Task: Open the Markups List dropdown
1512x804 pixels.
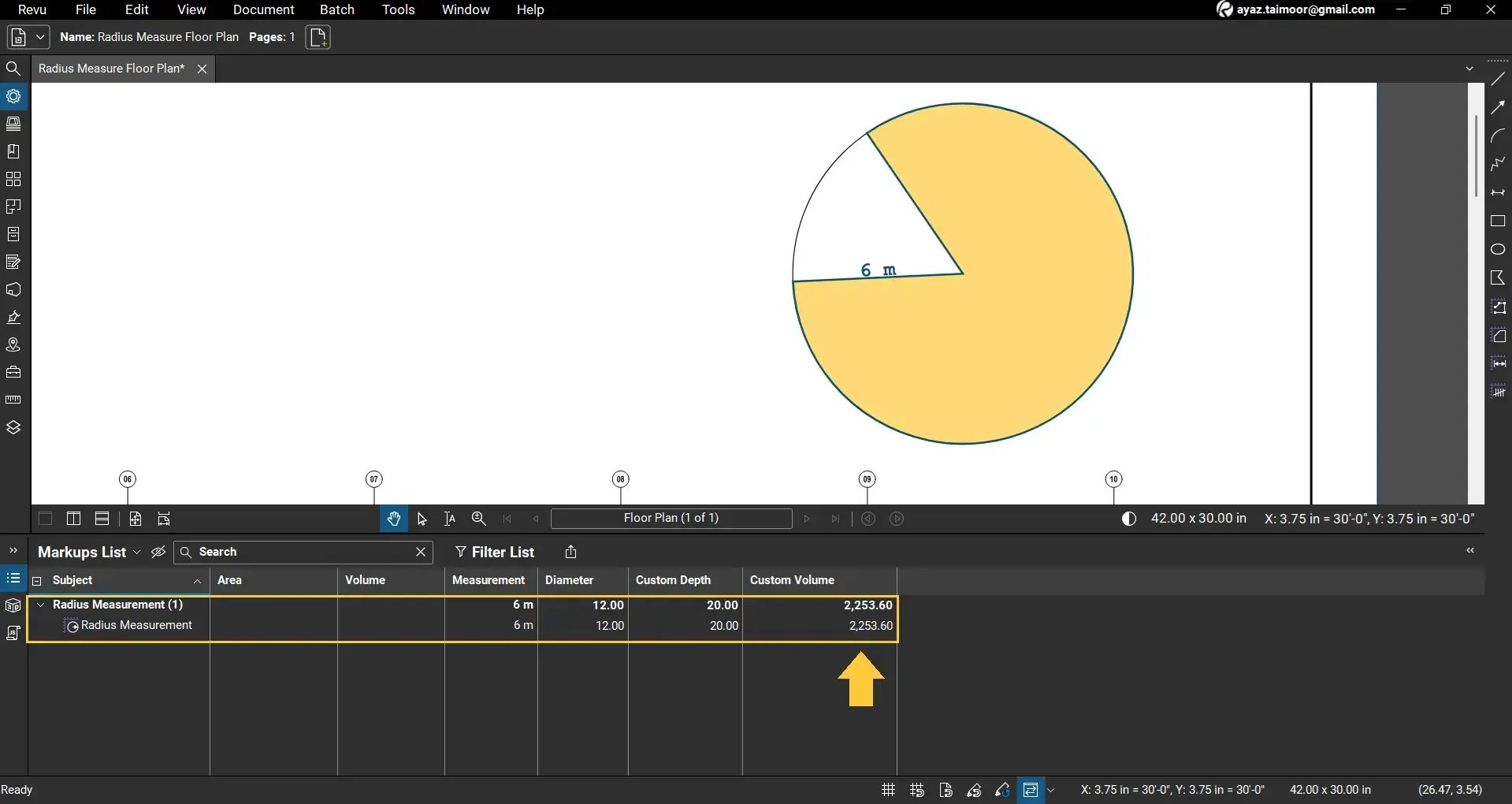Action: click(x=137, y=552)
